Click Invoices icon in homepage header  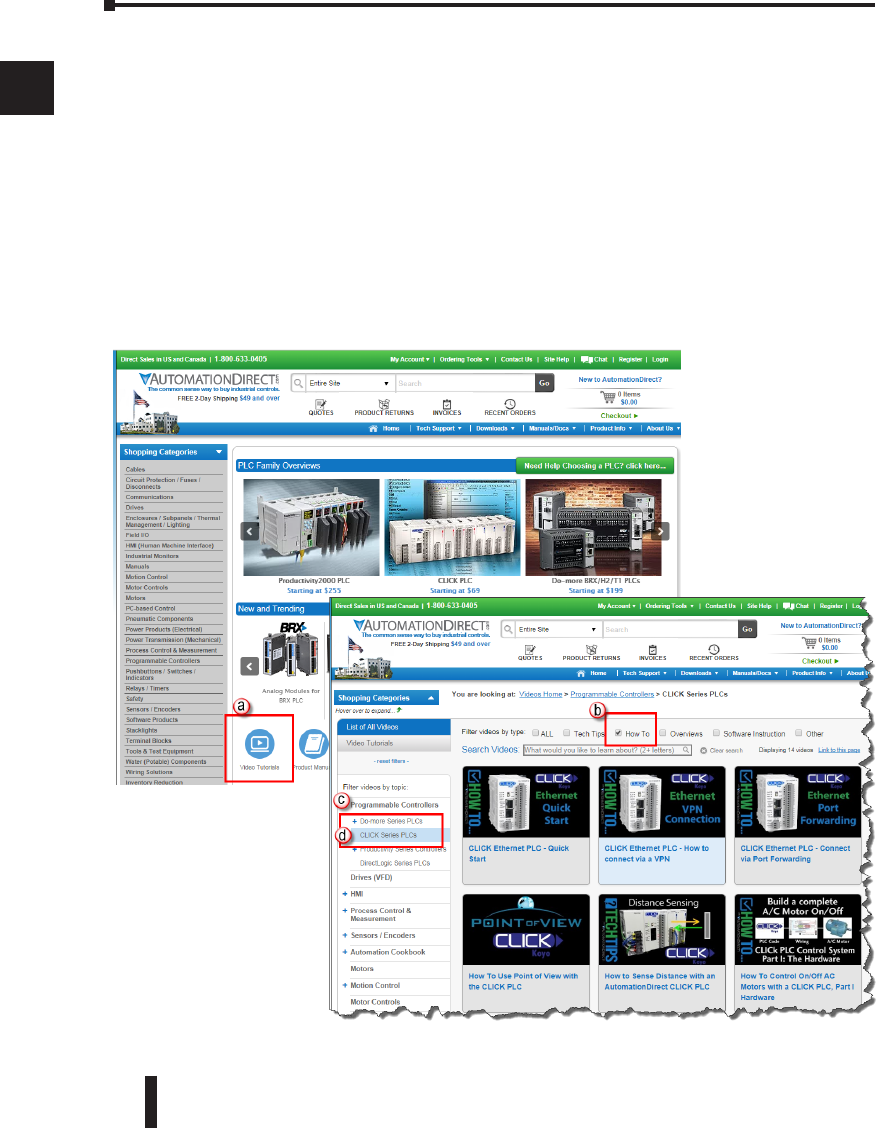pyautogui.click(x=447, y=404)
